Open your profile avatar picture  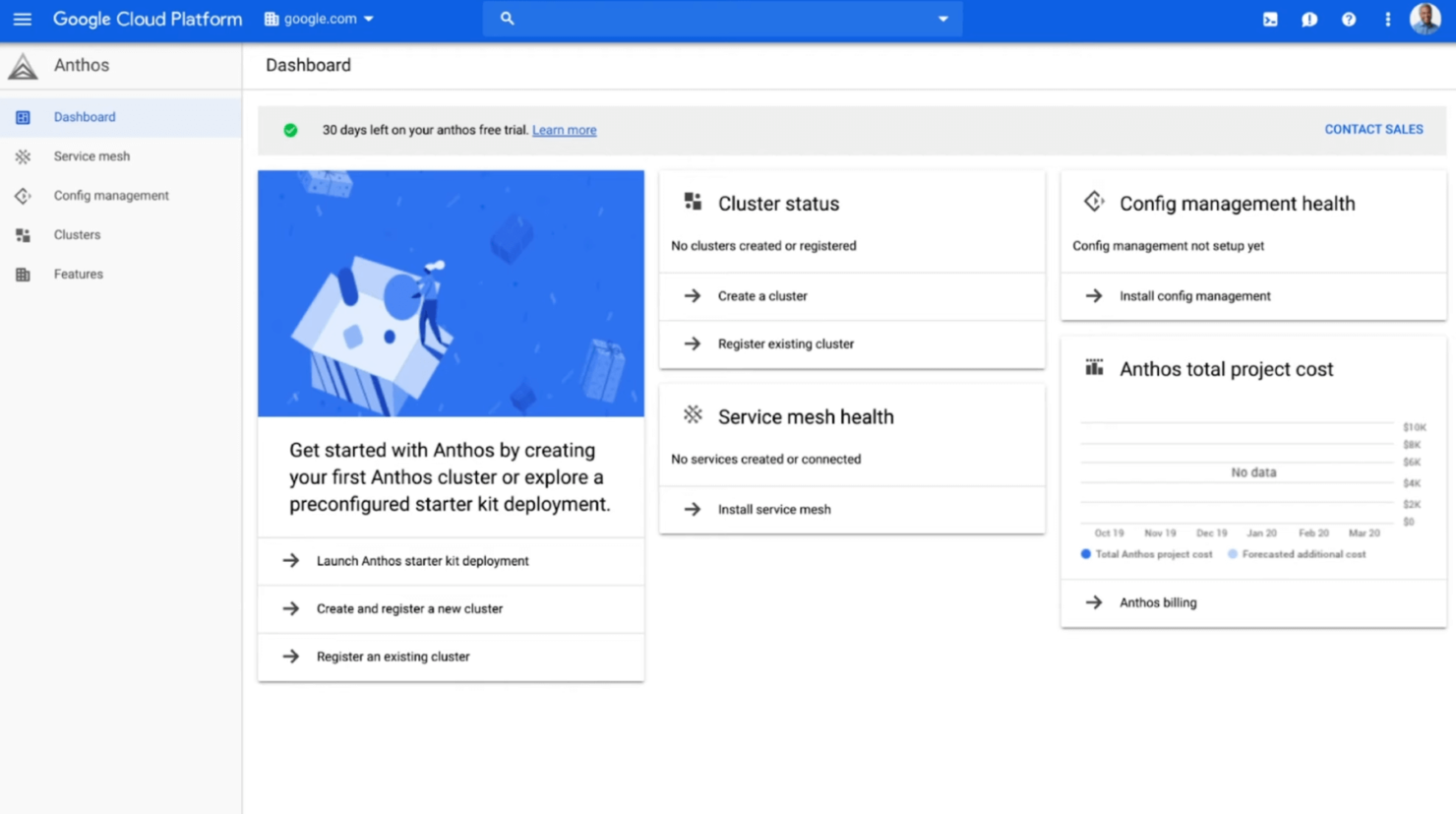click(1424, 19)
